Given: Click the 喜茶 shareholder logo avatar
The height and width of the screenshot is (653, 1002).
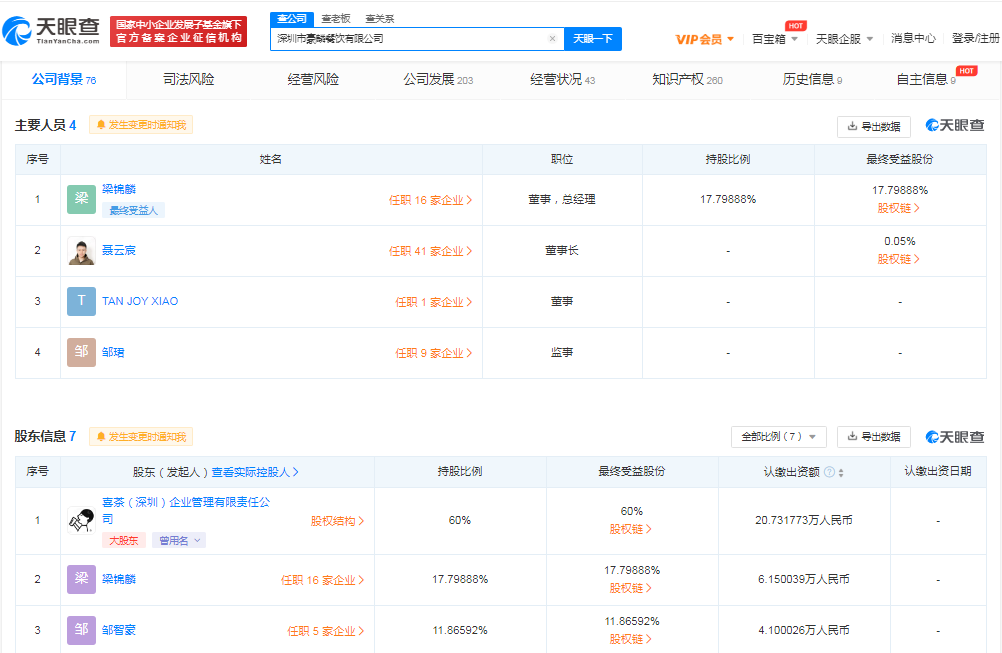Looking at the screenshot, I should click(x=81, y=520).
